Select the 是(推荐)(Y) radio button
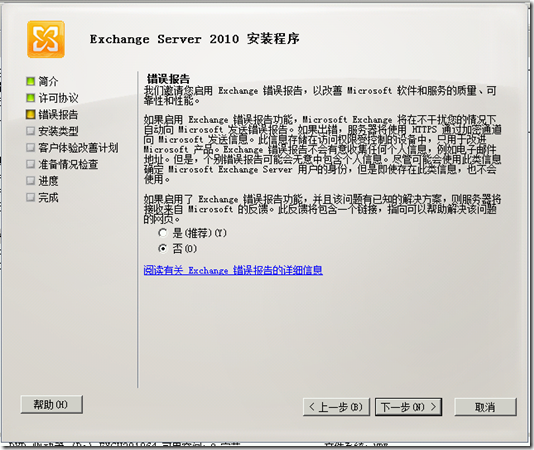534x450 pixels. (x=163, y=233)
